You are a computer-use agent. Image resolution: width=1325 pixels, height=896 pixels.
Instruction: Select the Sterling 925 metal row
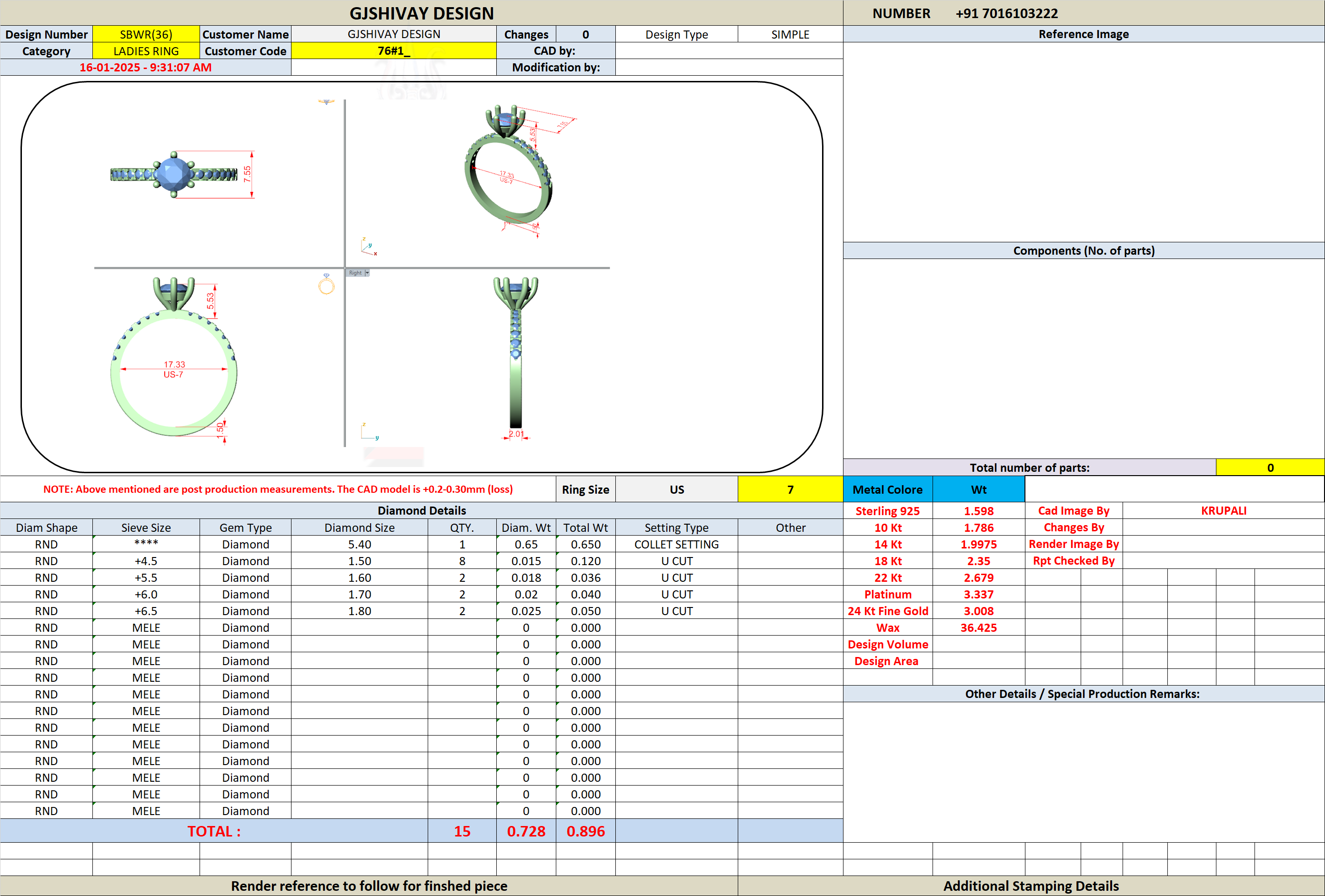coord(934,511)
